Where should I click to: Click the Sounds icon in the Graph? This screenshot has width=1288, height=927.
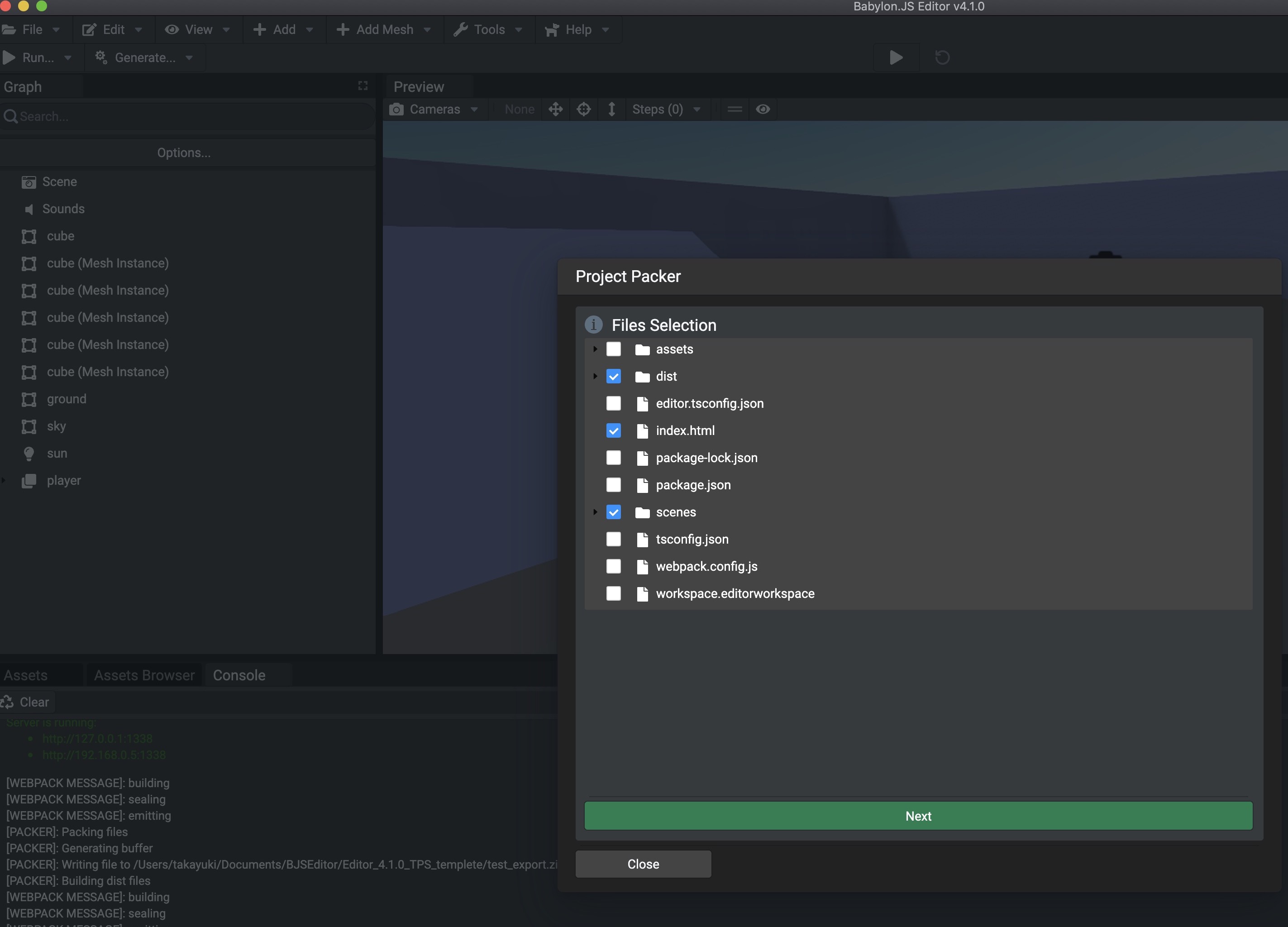point(29,209)
